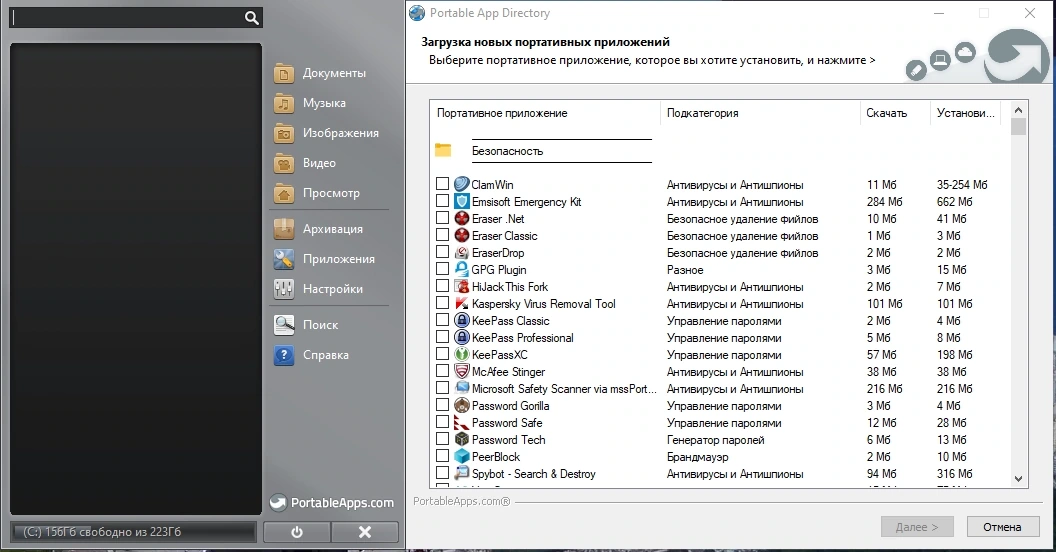Select the Password Safe app name
Screen dimensions: 1056x552
coord(507,423)
